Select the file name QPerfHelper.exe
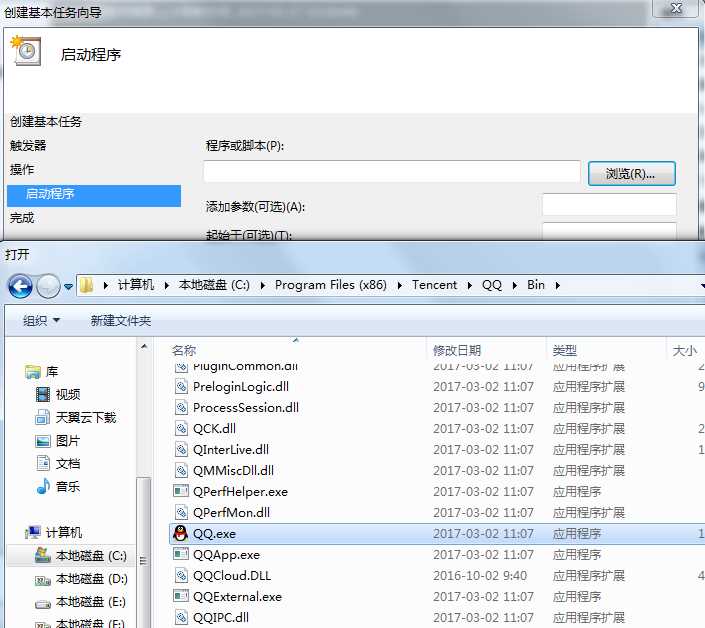The height and width of the screenshot is (628, 705). [240, 492]
